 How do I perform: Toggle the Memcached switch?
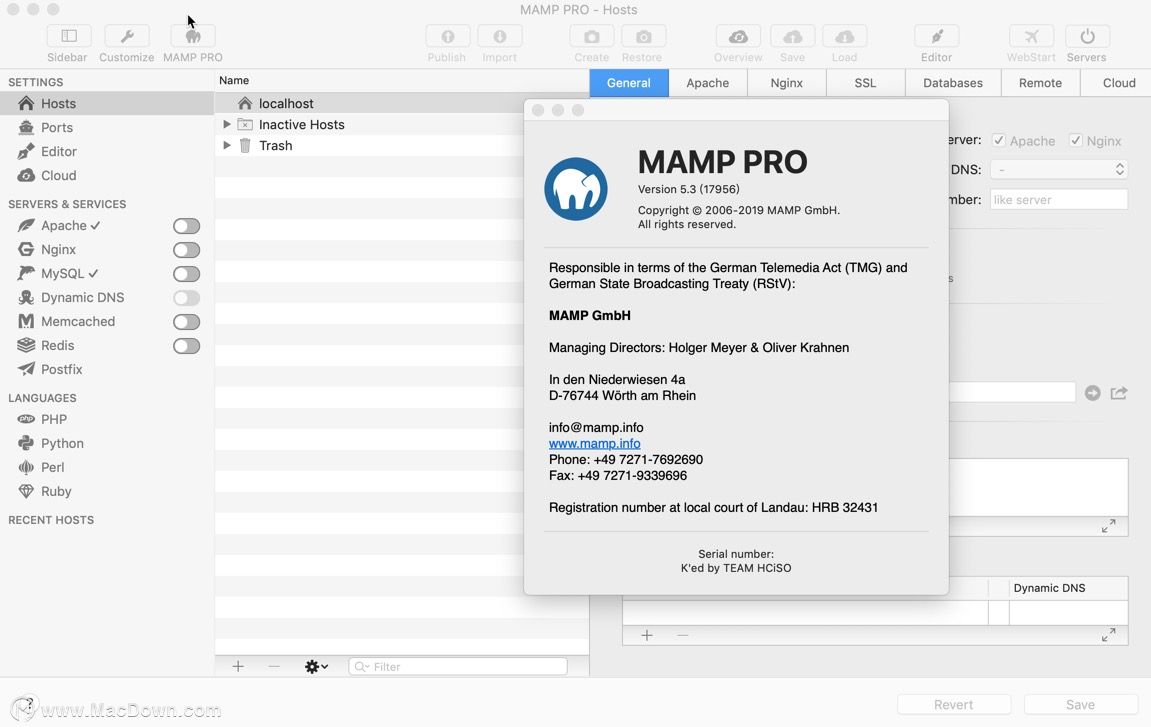(x=186, y=322)
